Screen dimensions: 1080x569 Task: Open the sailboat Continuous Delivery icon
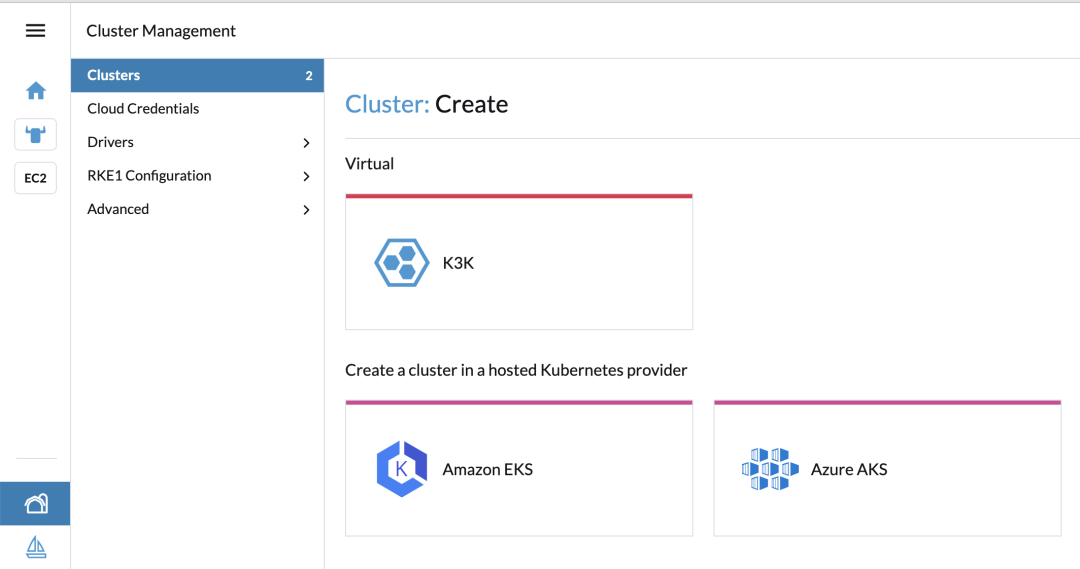[x=36, y=547]
